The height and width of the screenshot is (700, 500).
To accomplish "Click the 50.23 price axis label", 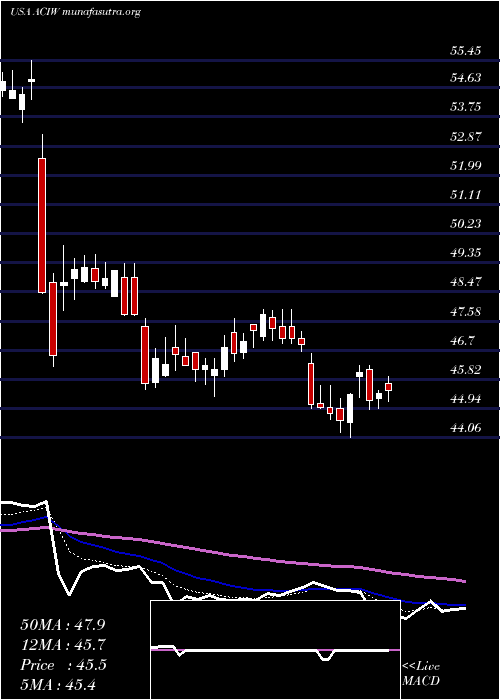I will click(466, 224).
